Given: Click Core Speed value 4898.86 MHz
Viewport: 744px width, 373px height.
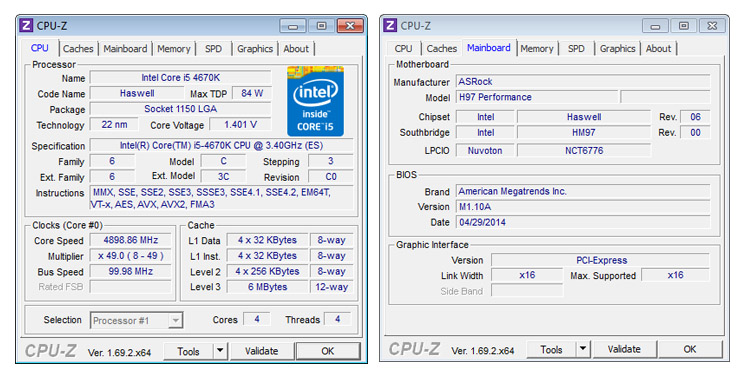Looking at the screenshot, I should coord(130,240).
